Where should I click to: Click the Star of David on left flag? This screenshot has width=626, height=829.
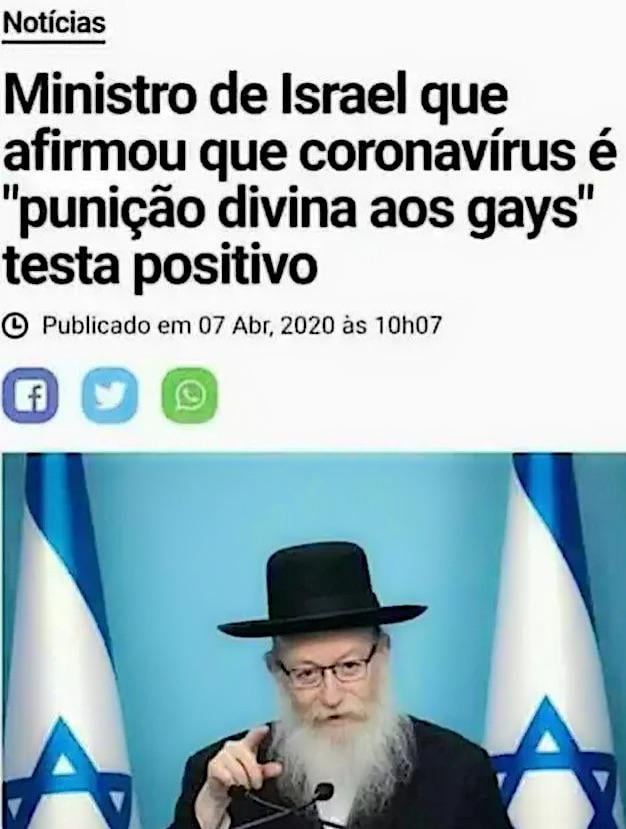coord(63,772)
